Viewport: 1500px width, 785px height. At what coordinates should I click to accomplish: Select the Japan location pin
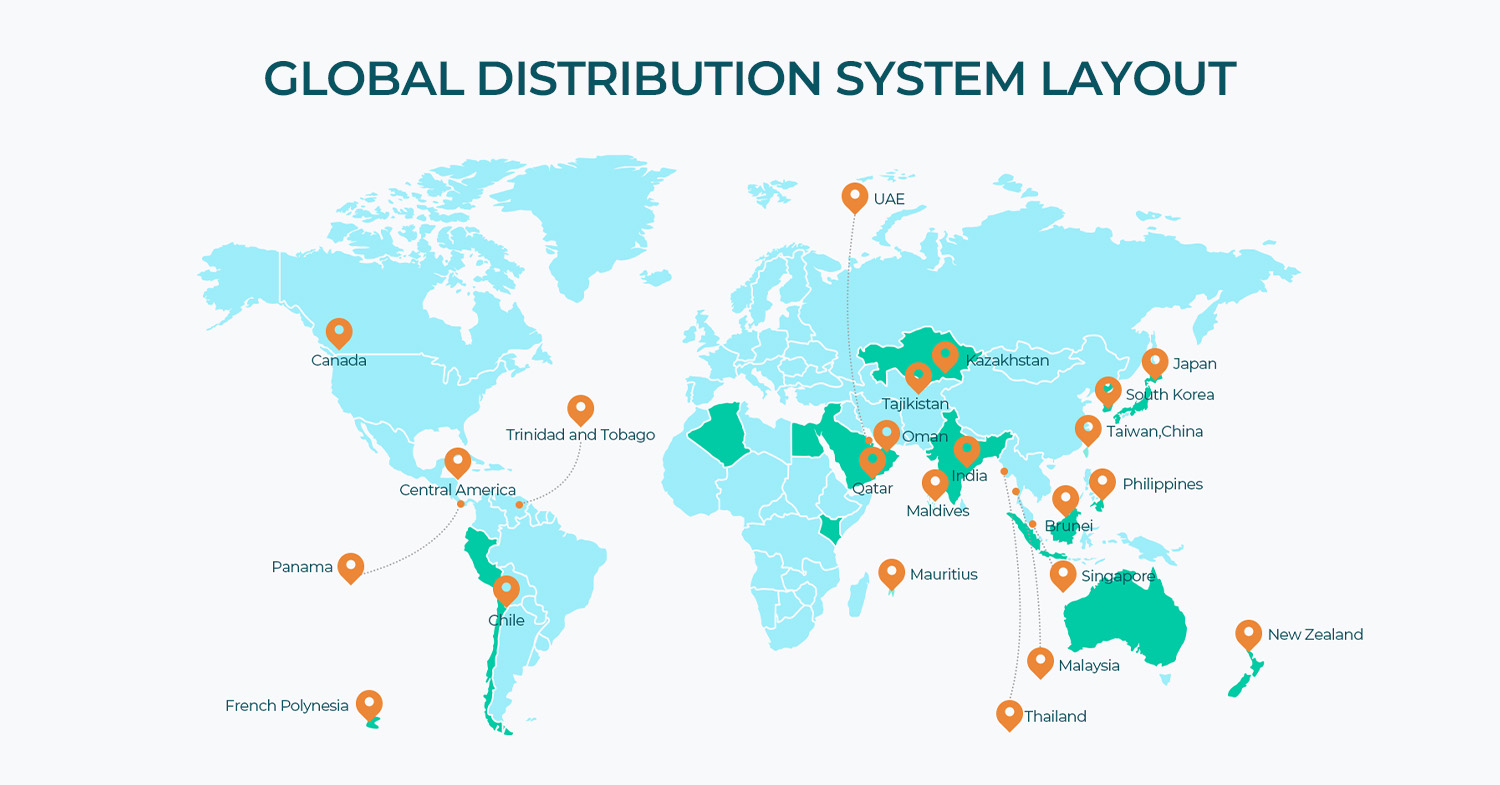[x=1155, y=361]
